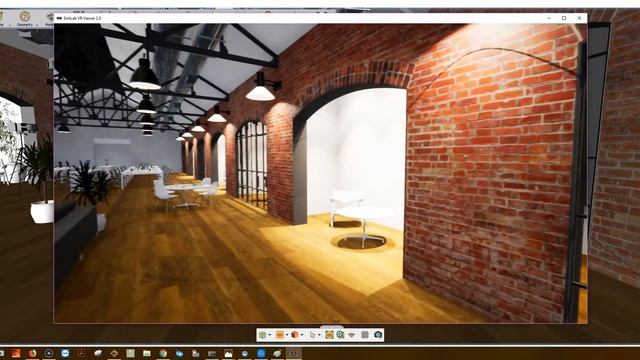The image size is (640, 360).
Task: Close the SimLab VR Viewer window
Action: pos(579,18)
